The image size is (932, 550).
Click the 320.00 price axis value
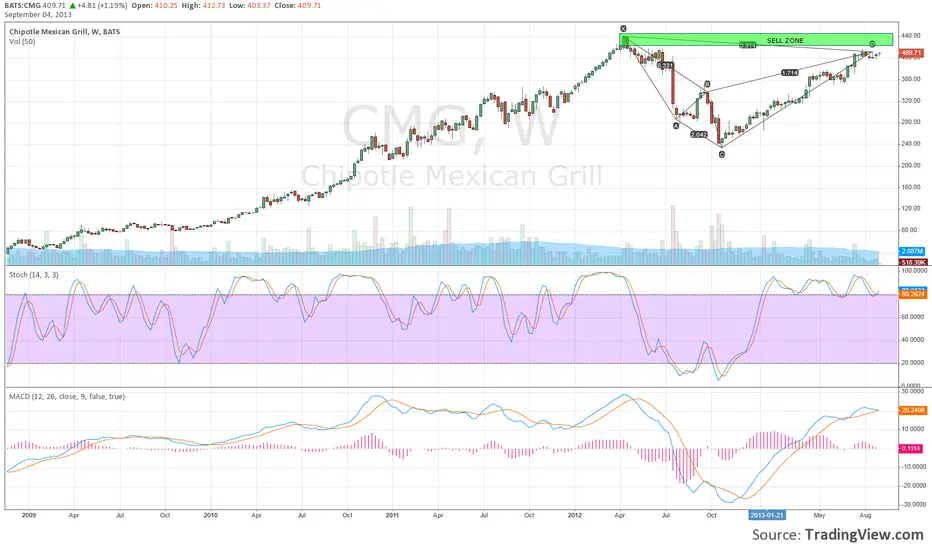pyautogui.click(x=911, y=100)
